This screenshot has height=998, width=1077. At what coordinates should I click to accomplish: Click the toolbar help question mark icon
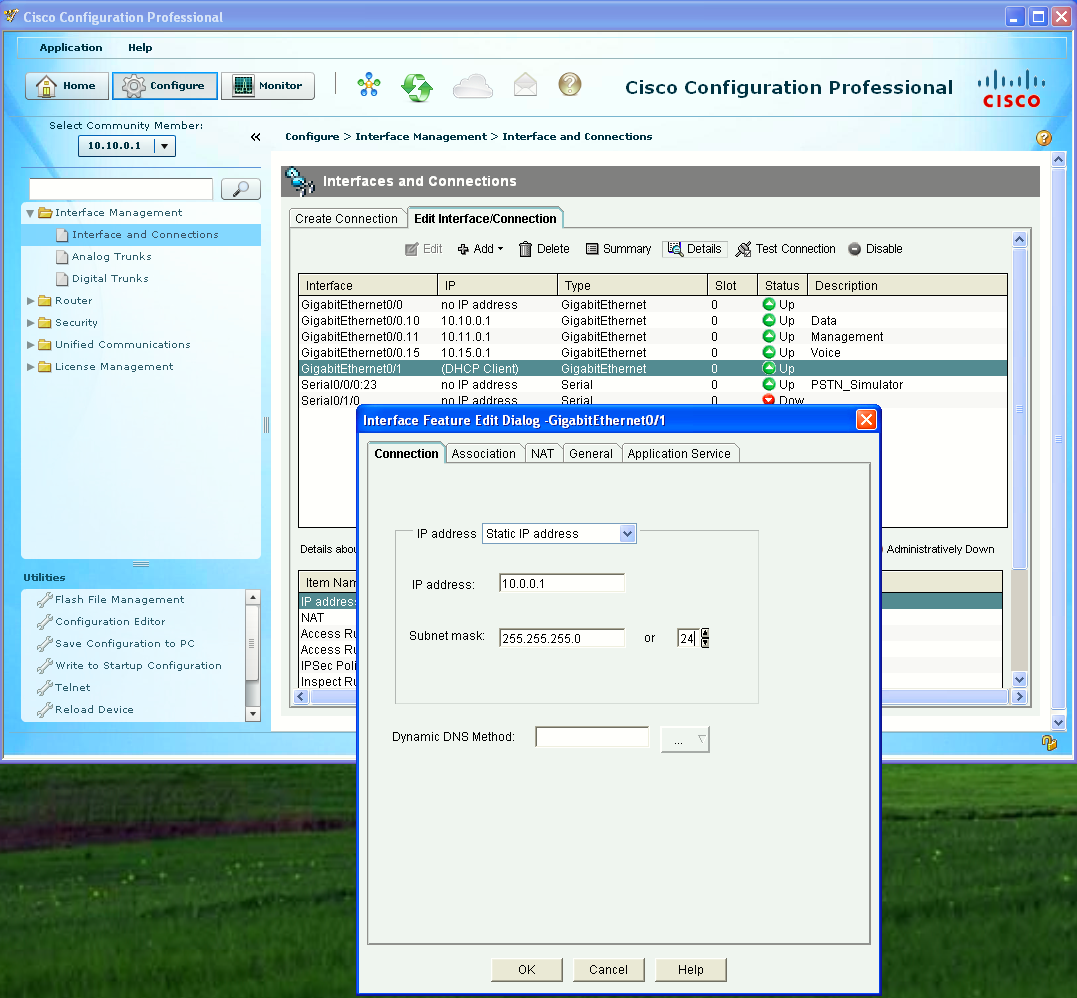569,84
